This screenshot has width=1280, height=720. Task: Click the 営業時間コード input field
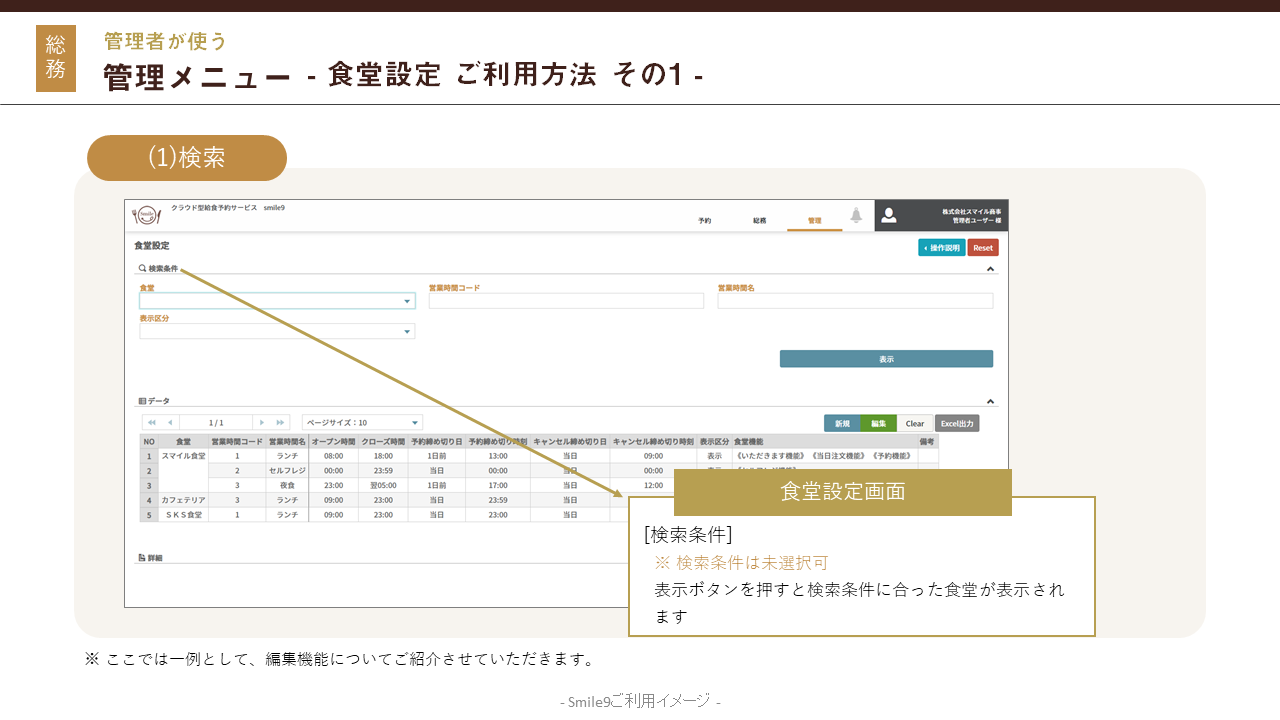click(x=566, y=301)
